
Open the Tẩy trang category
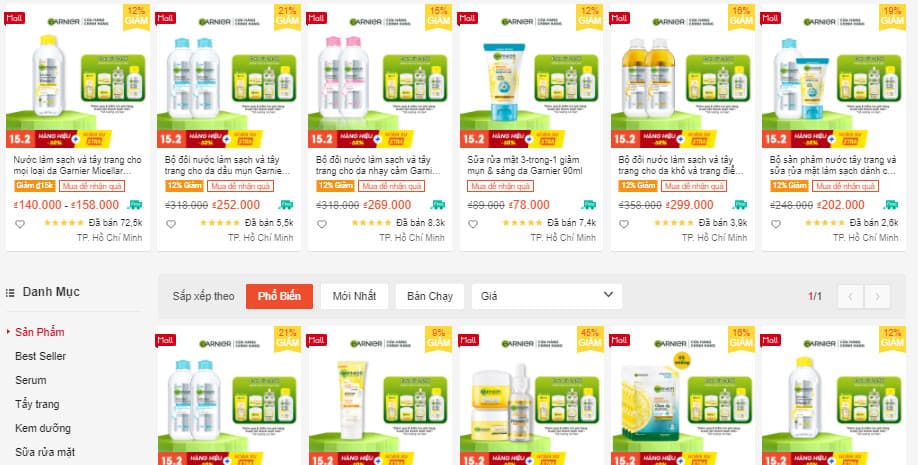pos(37,404)
